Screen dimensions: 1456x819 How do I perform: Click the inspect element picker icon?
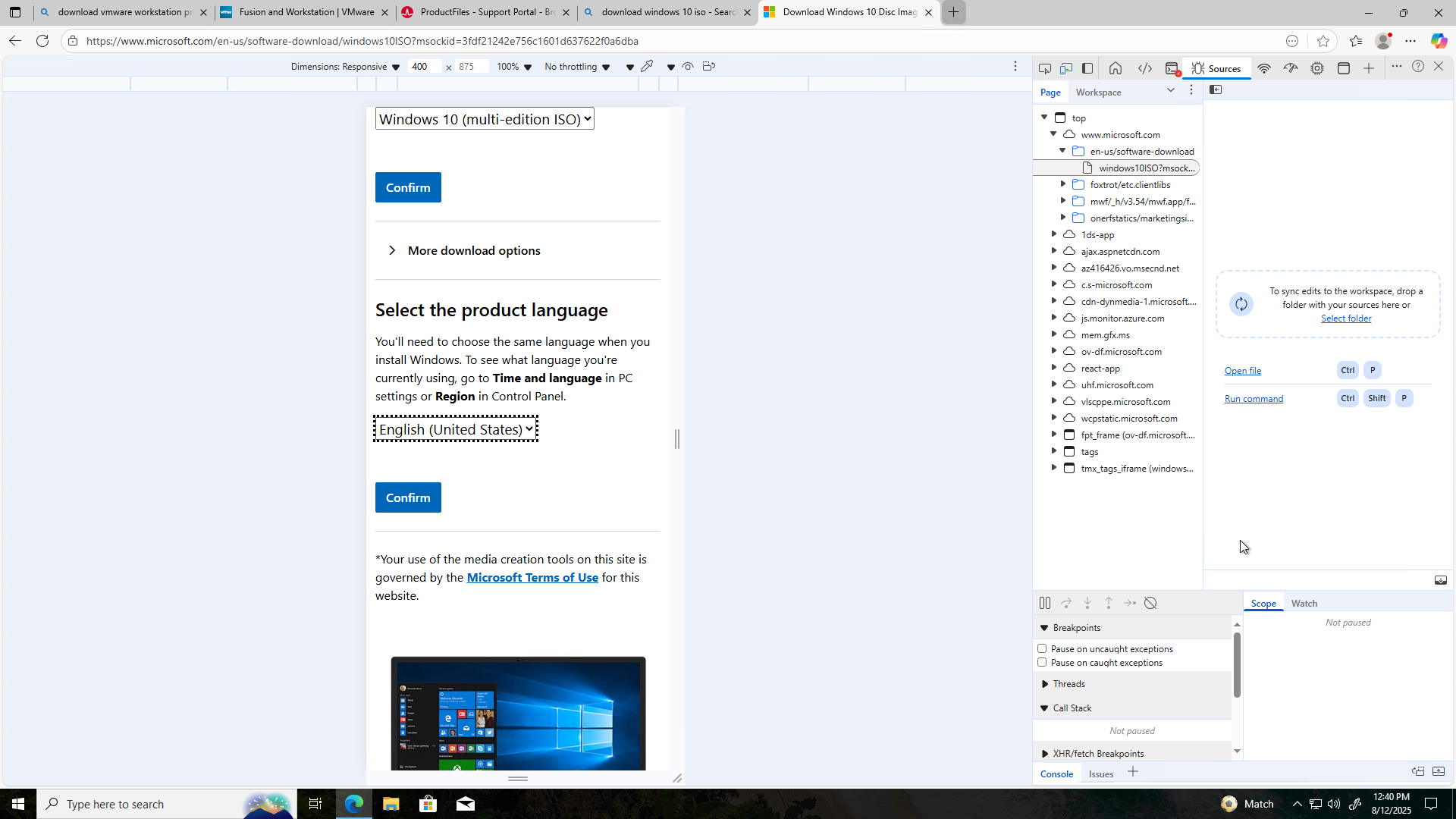pos(1044,68)
